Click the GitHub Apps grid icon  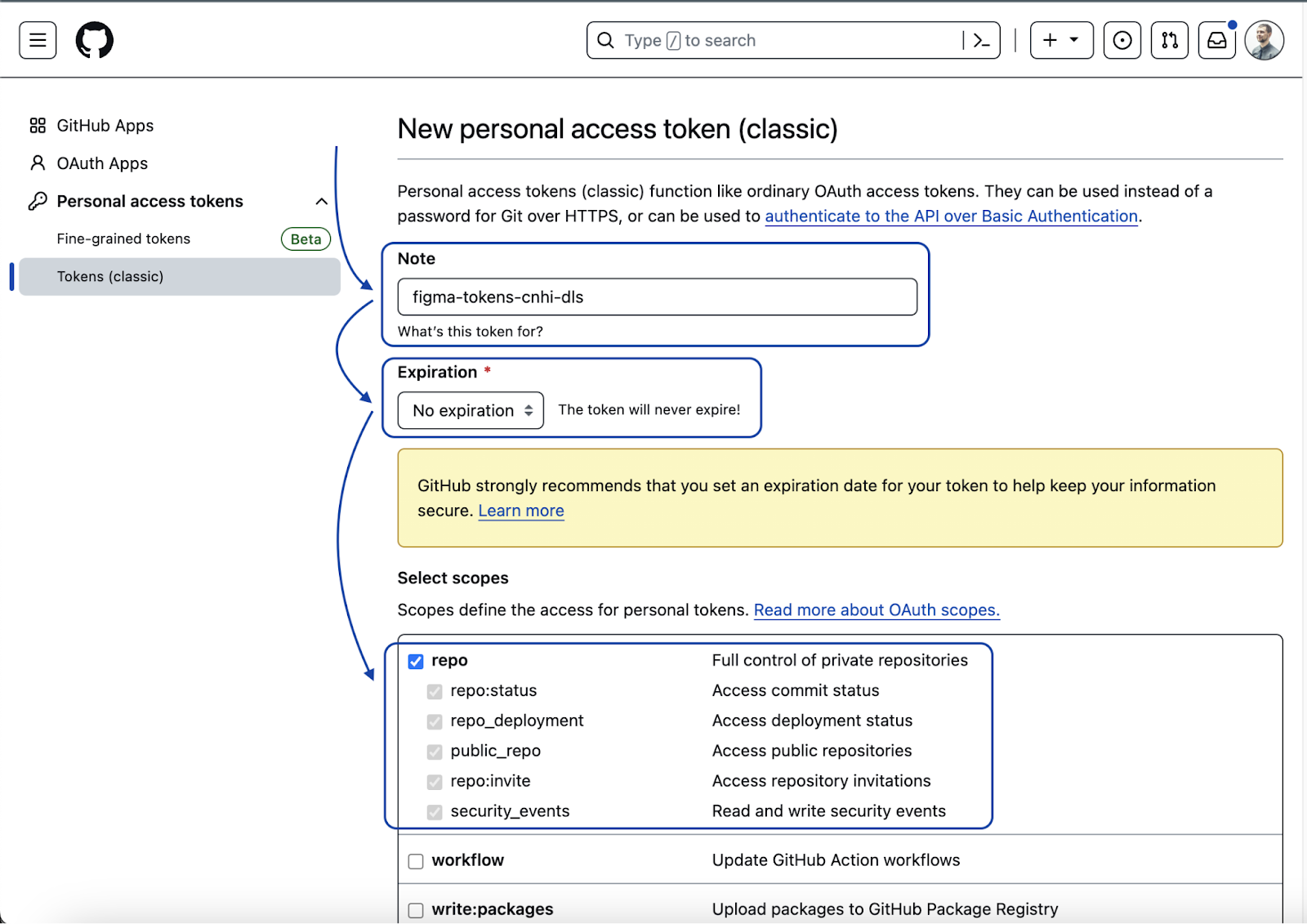click(x=38, y=126)
